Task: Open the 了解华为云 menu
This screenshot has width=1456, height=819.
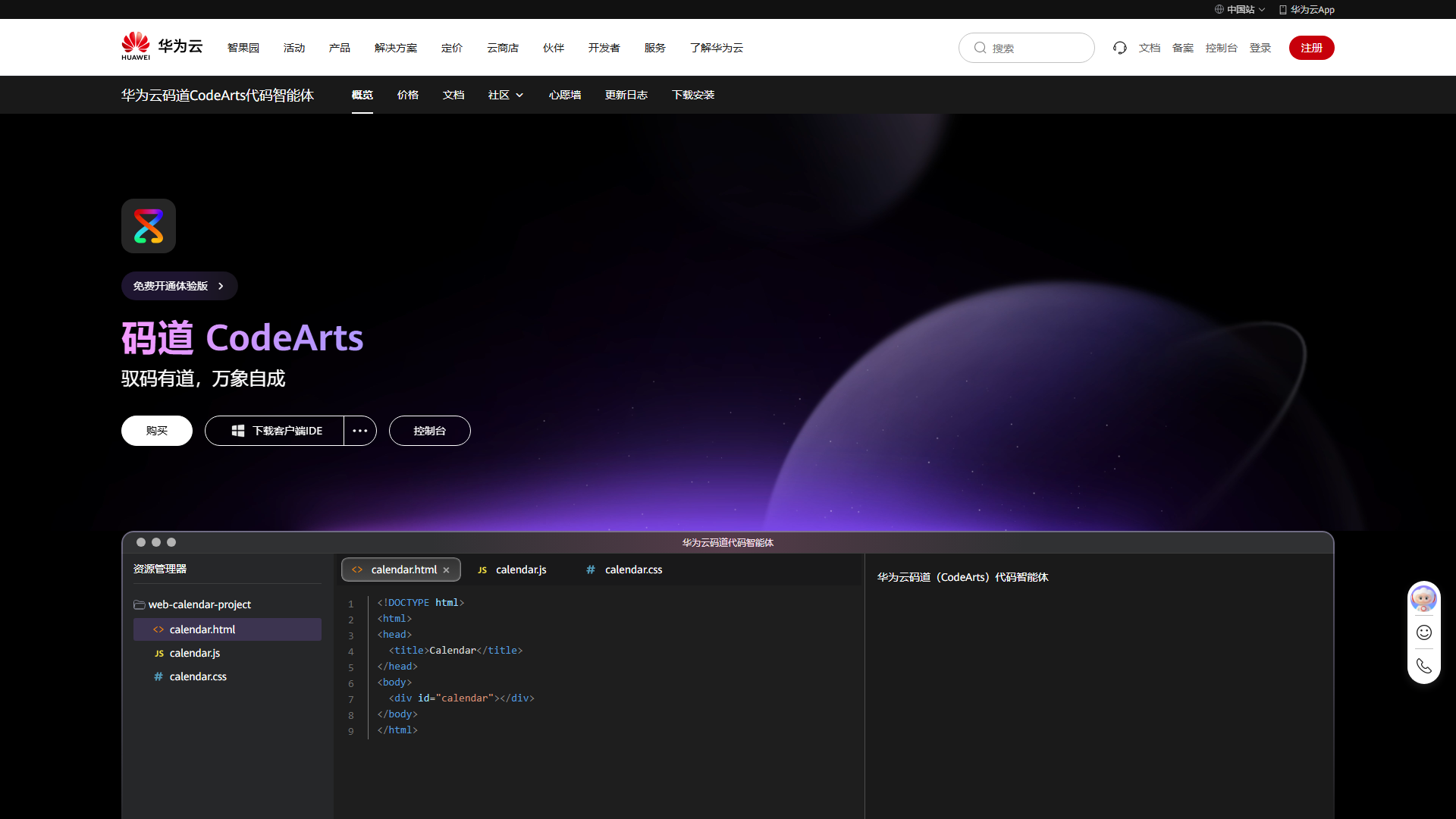Action: (x=717, y=48)
